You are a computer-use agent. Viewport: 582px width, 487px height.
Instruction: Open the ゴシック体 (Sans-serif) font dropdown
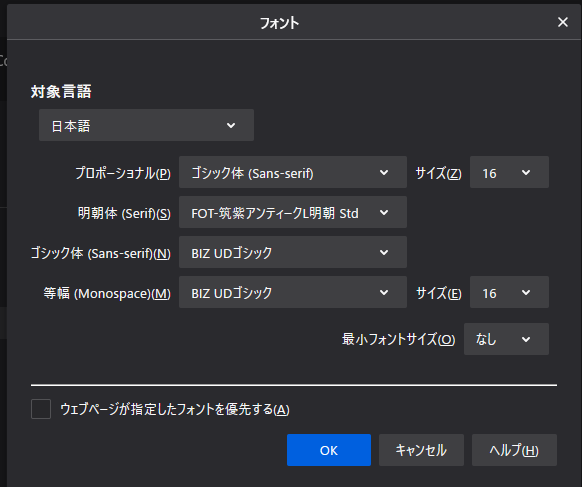(x=293, y=252)
